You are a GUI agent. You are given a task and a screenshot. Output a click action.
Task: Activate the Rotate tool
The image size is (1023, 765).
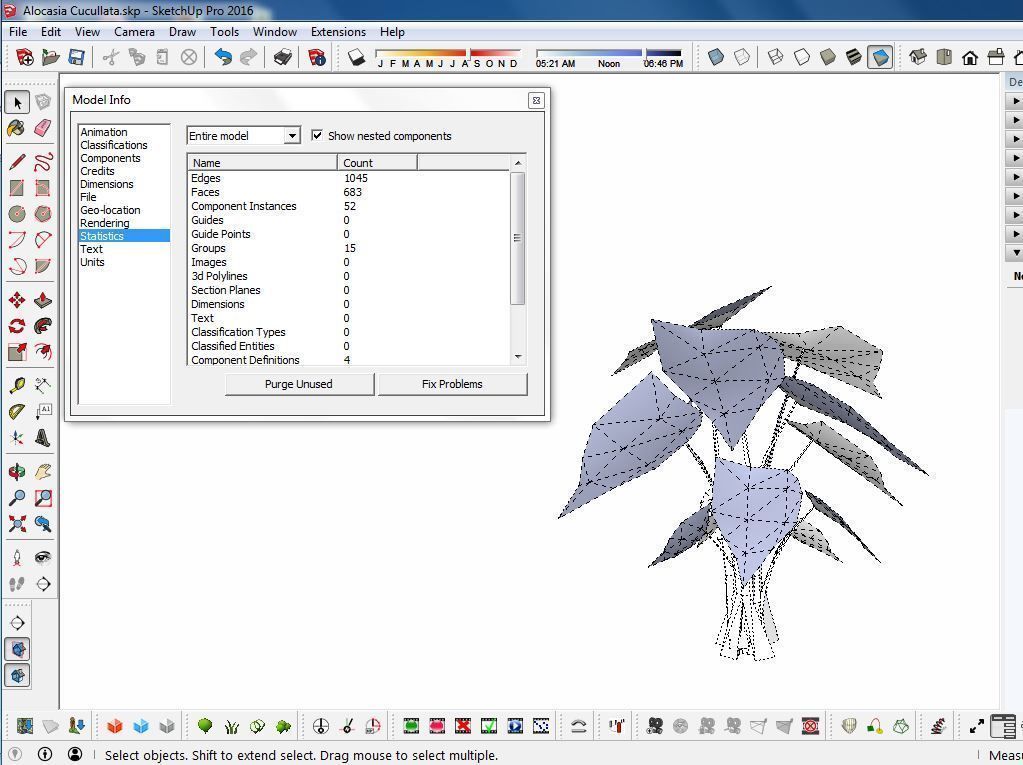[17, 326]
